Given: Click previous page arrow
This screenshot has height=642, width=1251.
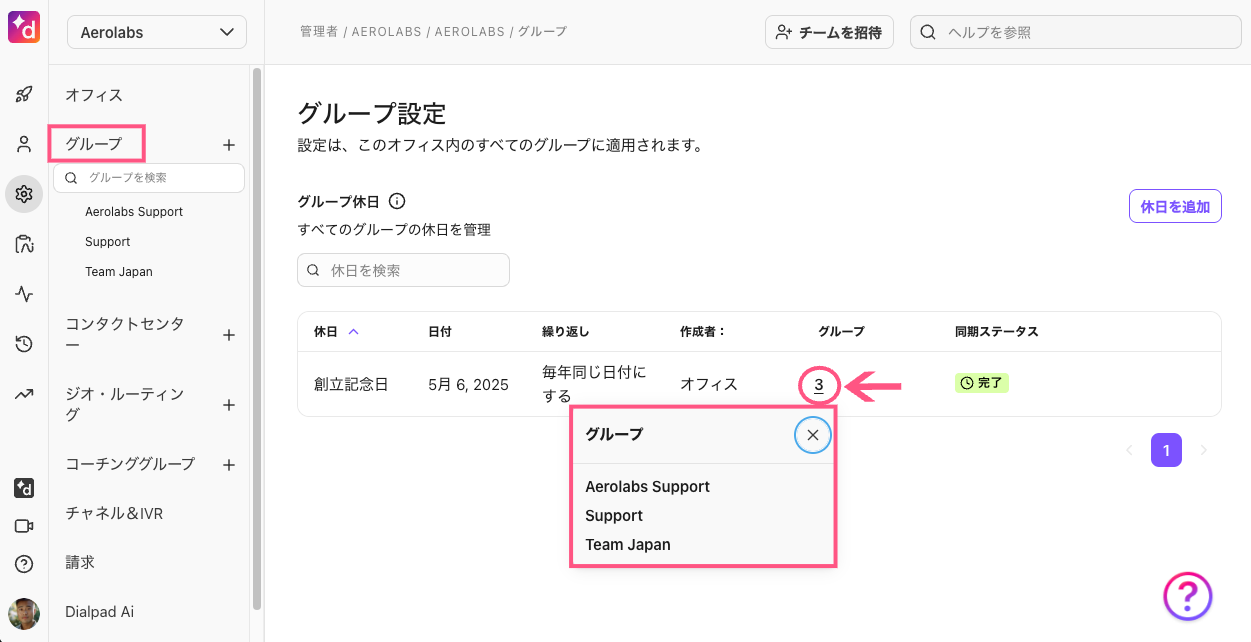Looking at the screenshot, I should coord(1129,450).
